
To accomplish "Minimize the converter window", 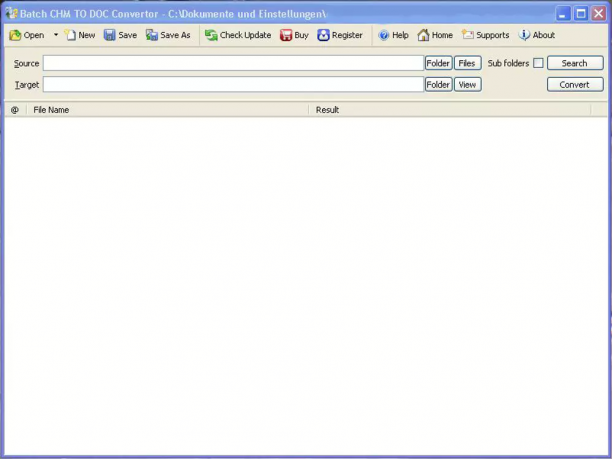I will click(x=562, y=14).
